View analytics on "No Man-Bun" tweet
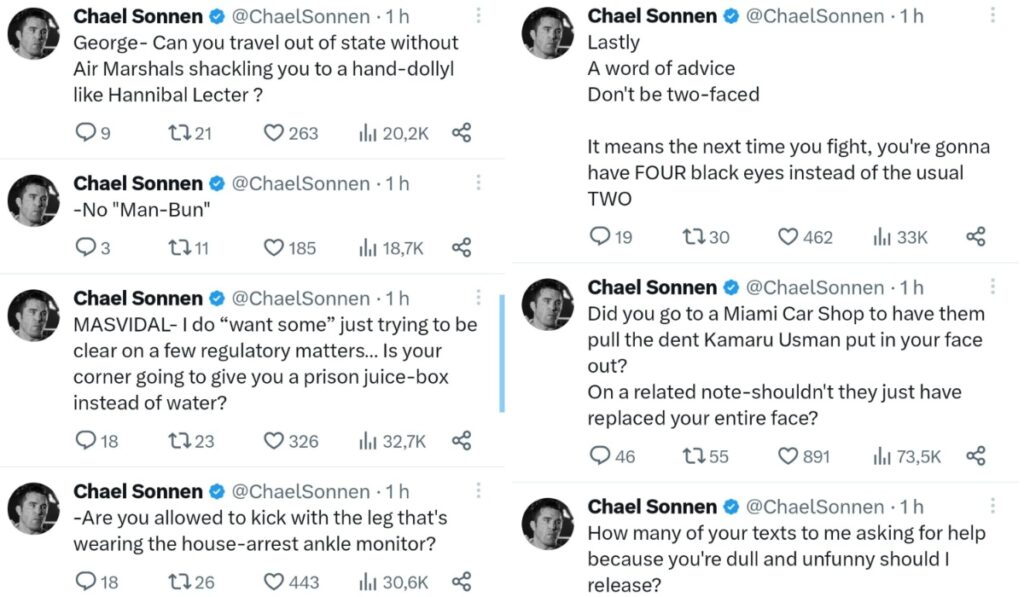This screenshot has height=597, width=1024. tap(367, 248)
